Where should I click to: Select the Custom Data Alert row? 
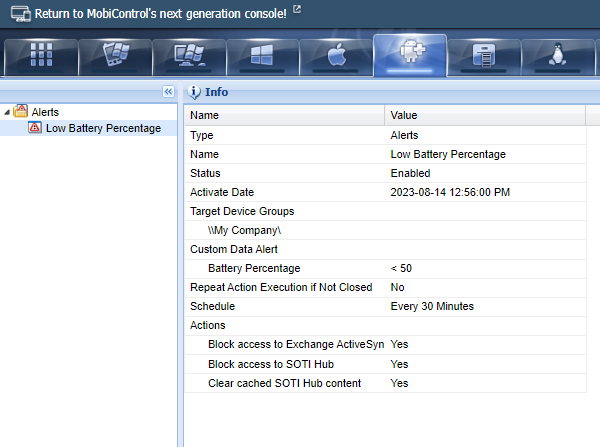pyautogui.click(x=385, y=249)
